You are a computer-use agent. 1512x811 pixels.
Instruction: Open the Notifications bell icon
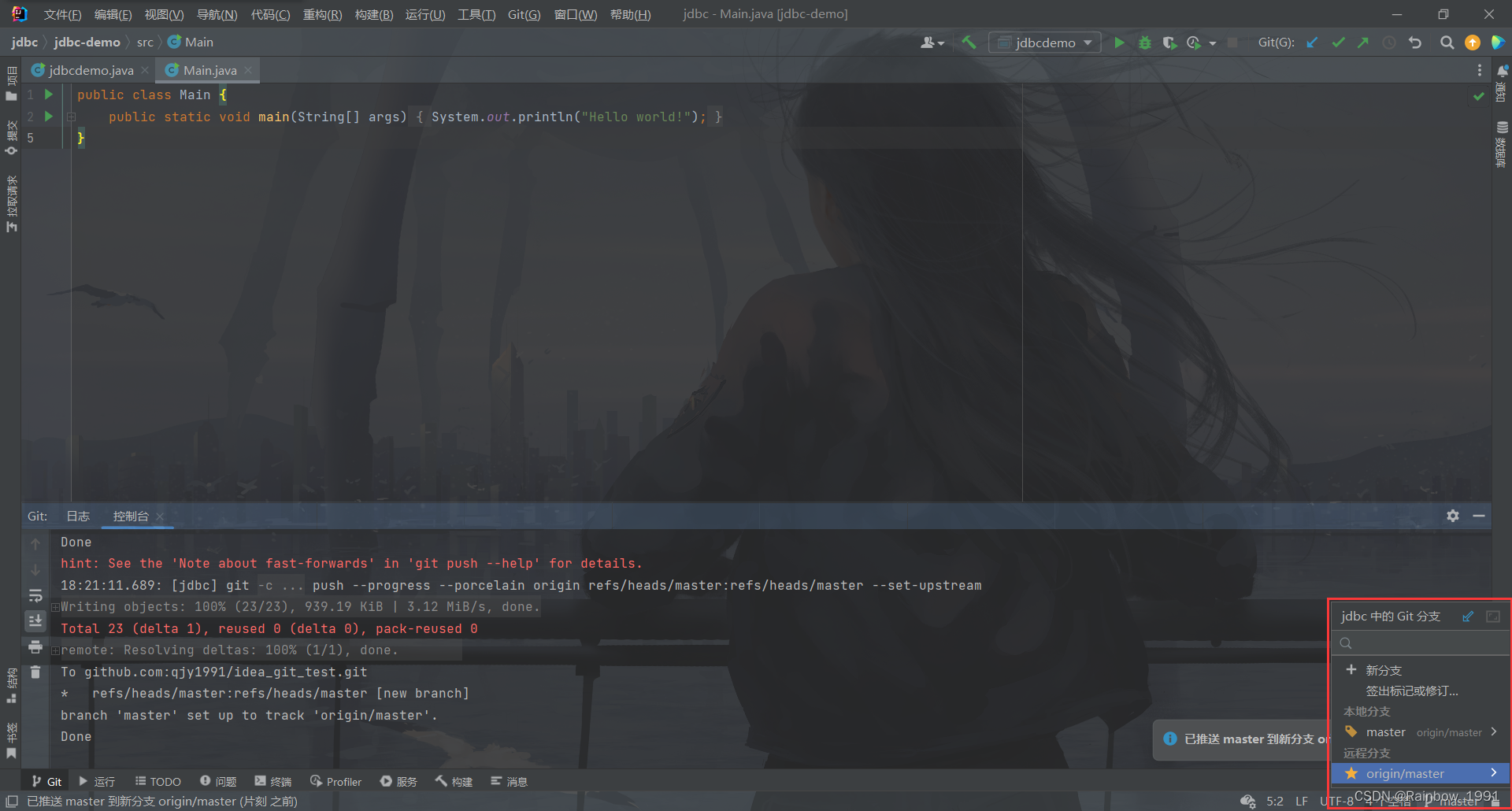1502,71
